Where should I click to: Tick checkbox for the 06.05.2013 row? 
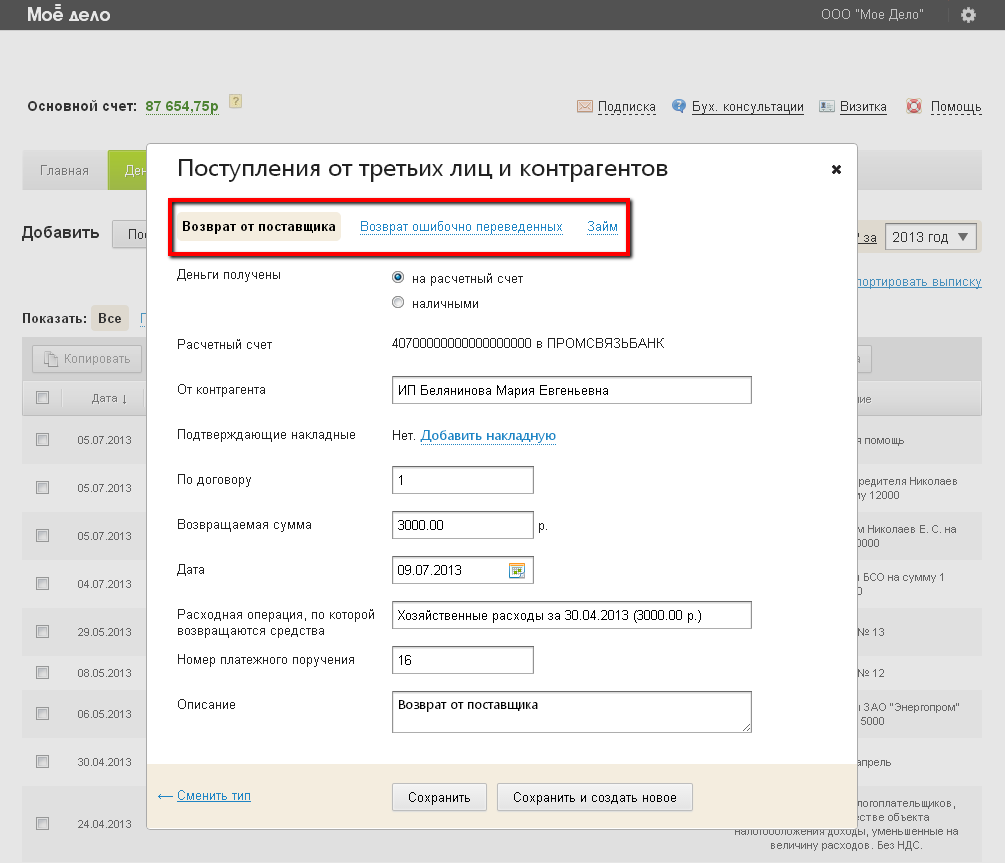point(42,714)
